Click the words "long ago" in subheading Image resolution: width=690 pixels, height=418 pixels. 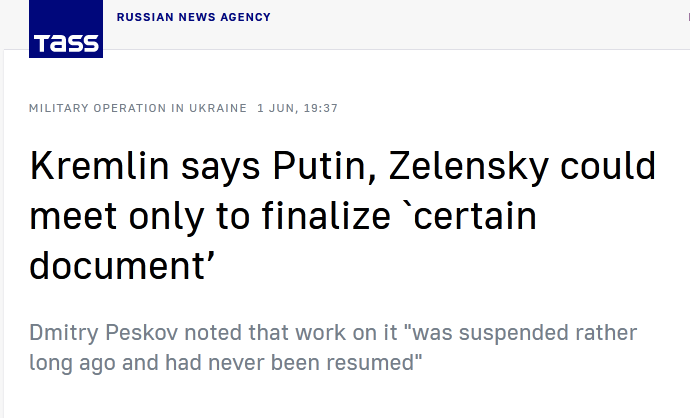tap(72, 364)
